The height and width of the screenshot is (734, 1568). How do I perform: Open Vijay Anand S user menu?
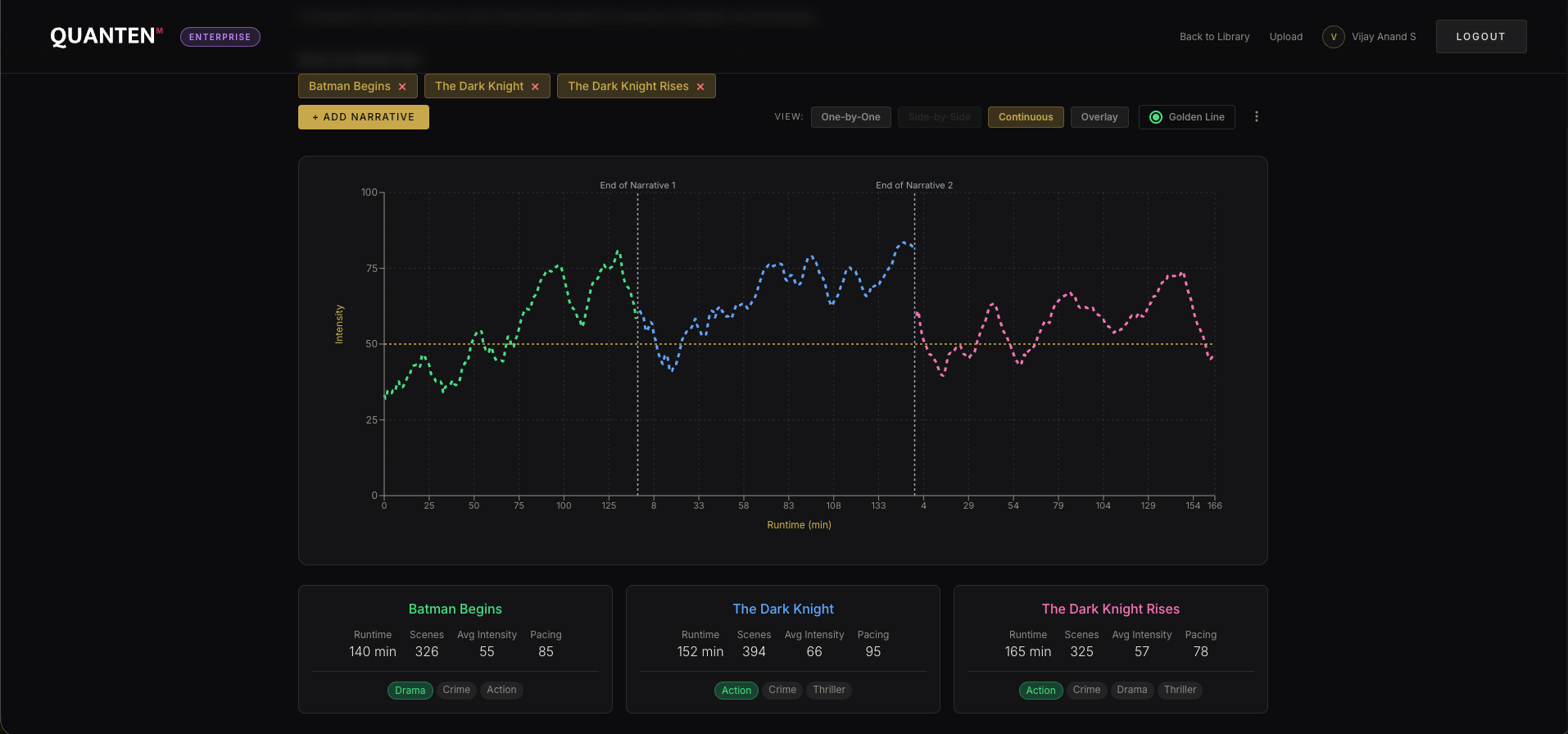click(1383, 37)
